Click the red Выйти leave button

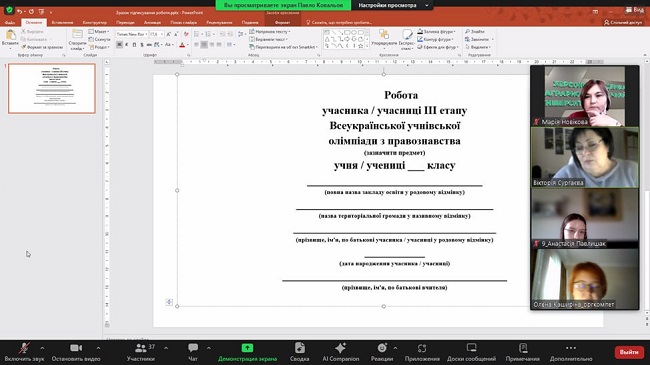click(629, 352)
